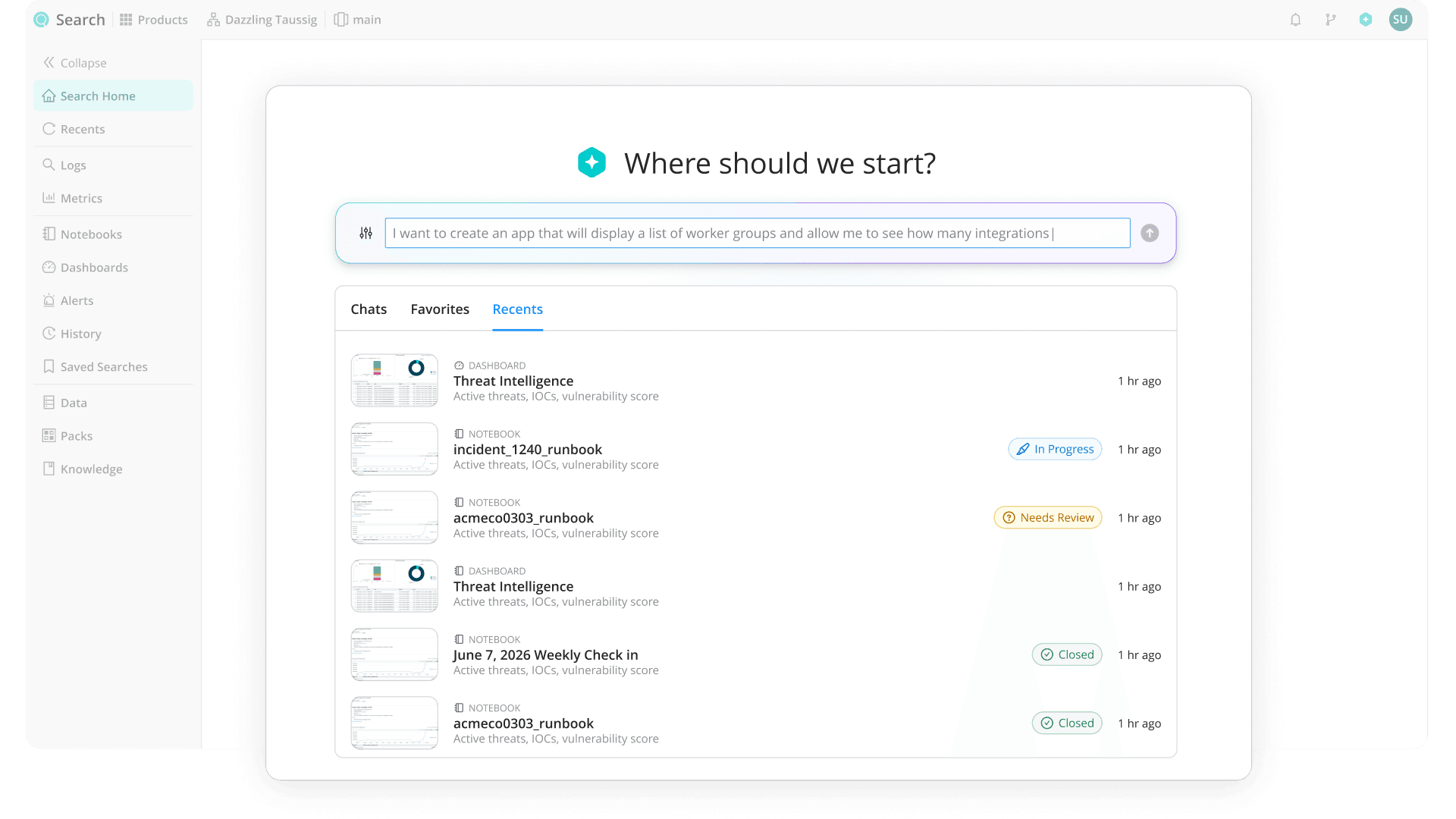Open the Products grid menu

tap(154, 20)
